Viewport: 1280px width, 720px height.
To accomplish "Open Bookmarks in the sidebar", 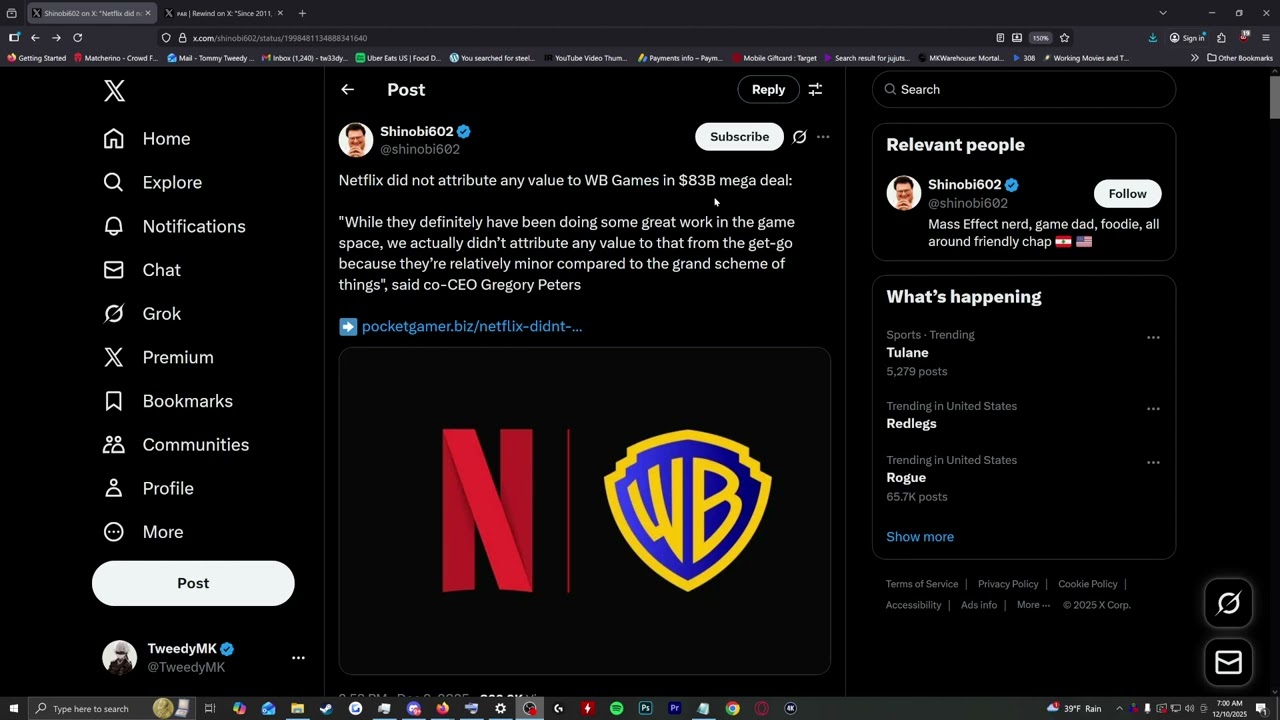I will [168, 401].
